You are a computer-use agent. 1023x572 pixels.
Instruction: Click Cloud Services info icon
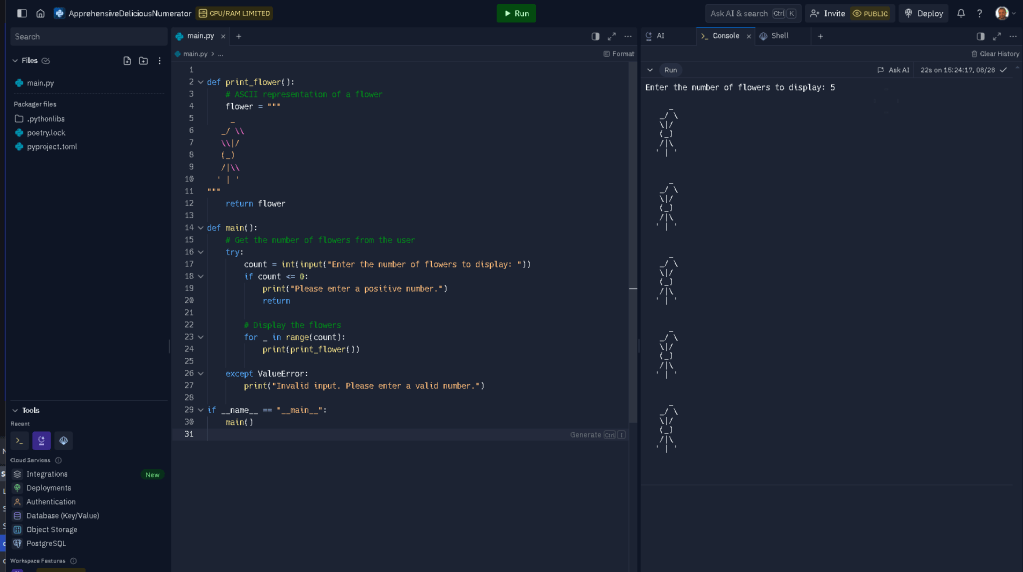pyautogui.click(x=58, y=460)
